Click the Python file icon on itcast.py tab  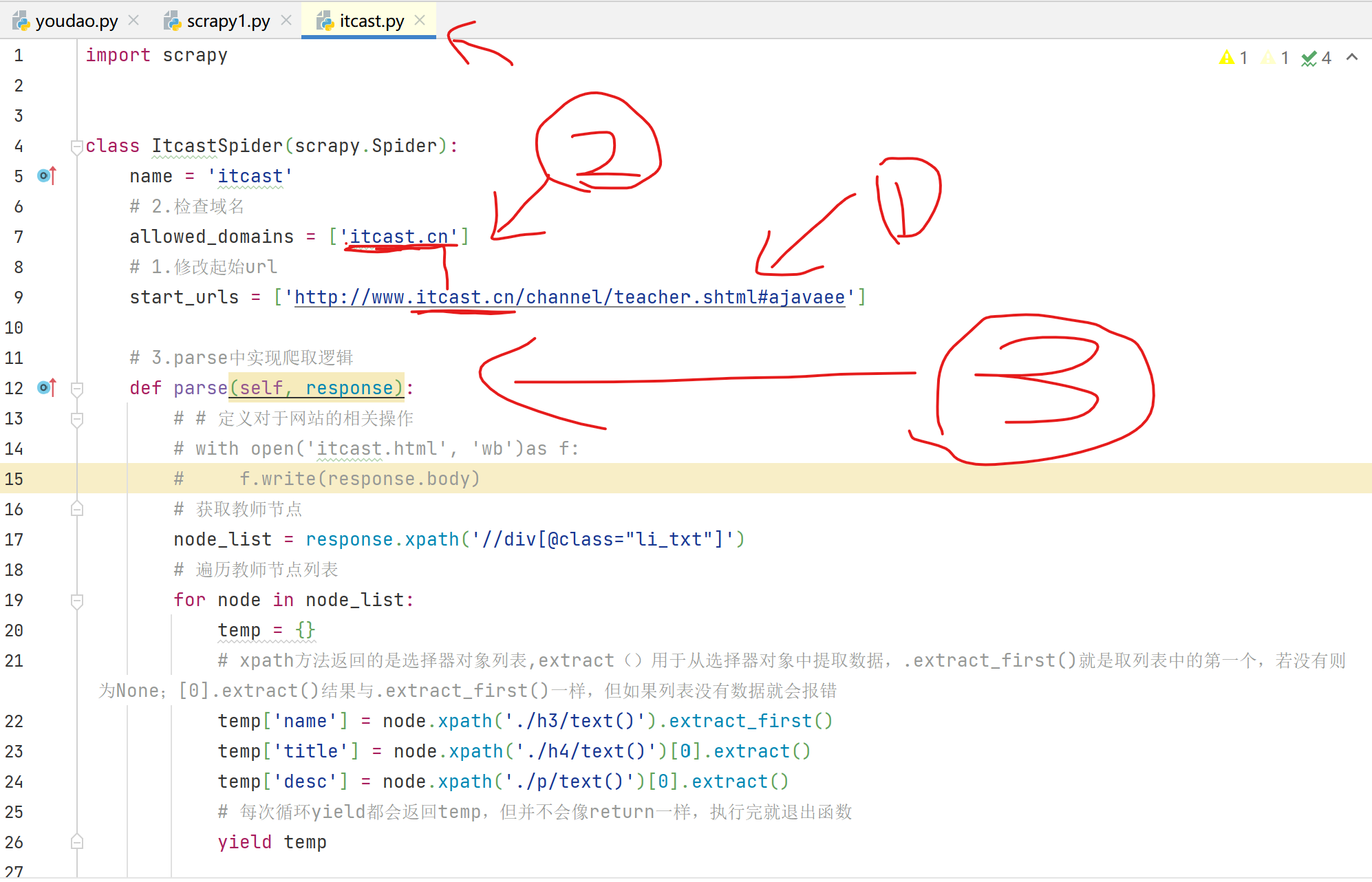coord(325,21)
